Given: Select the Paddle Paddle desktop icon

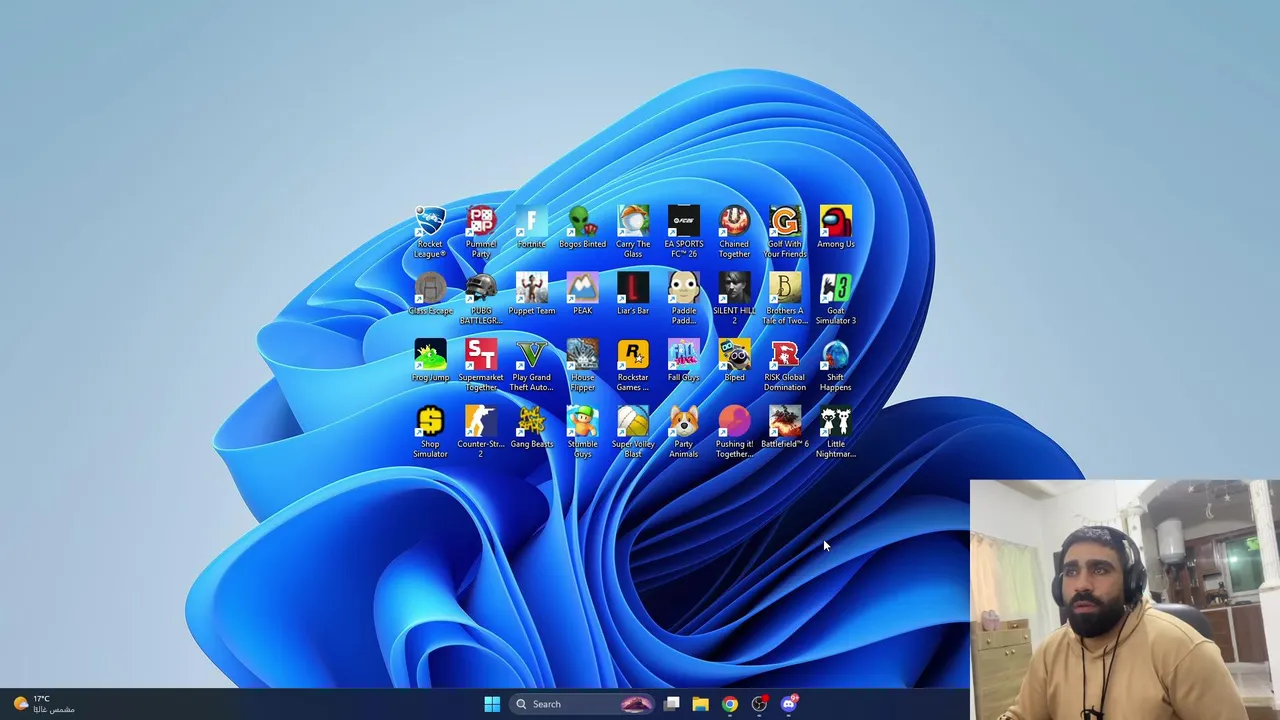Looking at the screenshot, I should click(684, 298).
